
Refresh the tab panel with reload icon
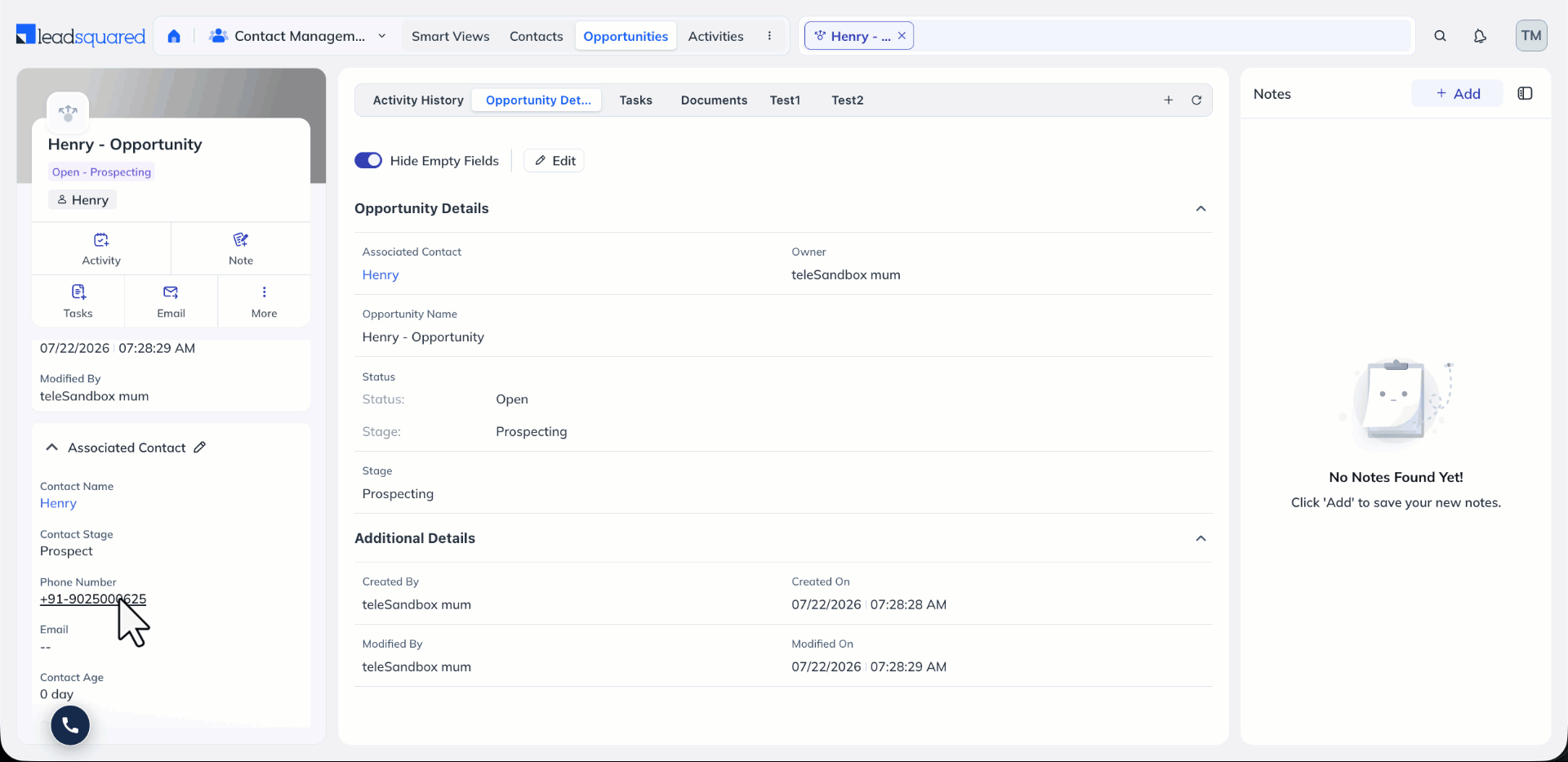pos(1196,100)
